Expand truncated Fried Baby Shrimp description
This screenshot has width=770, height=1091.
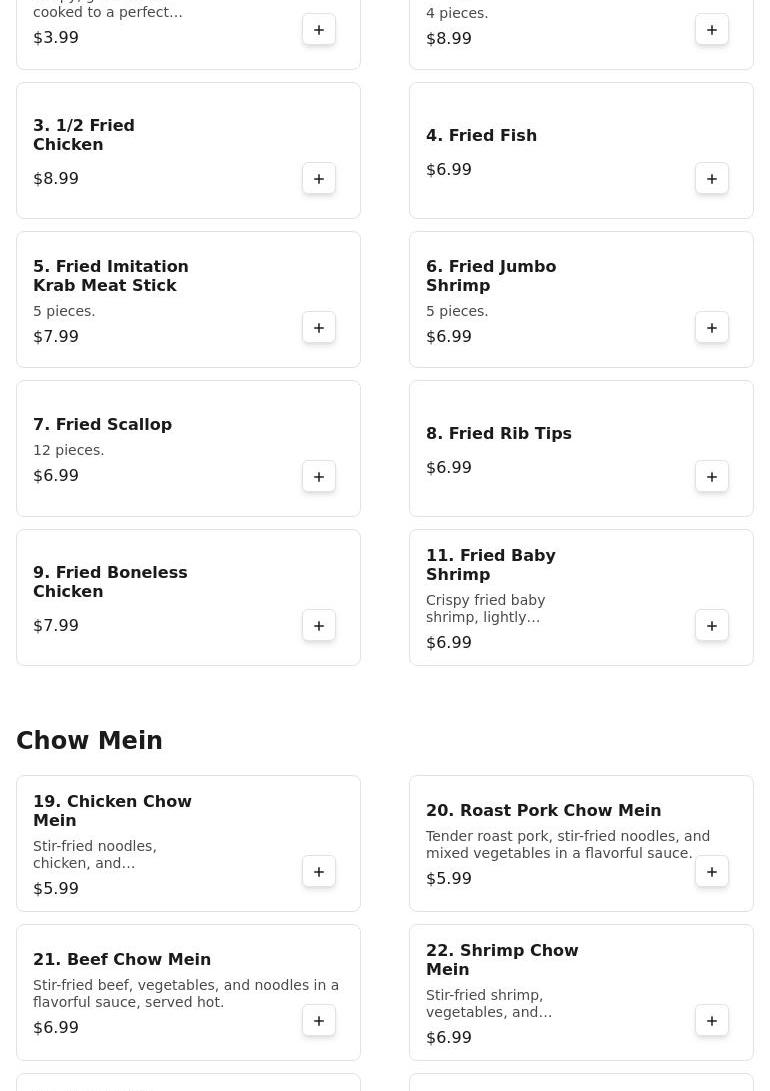point(486,609)
